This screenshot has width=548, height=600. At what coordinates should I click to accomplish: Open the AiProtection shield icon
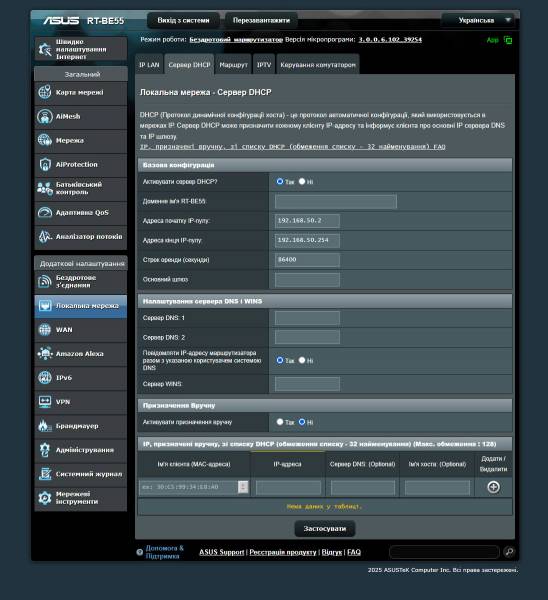pos(45,165)
